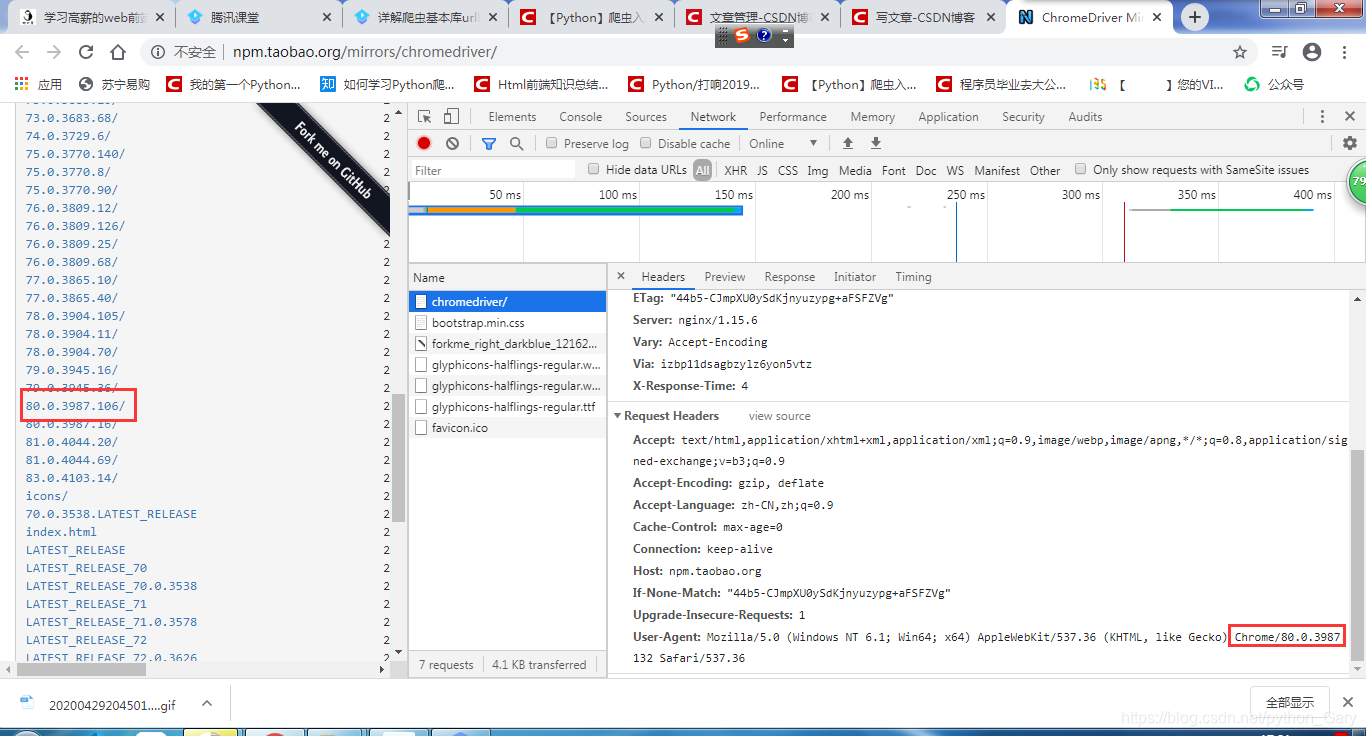Close the downloads bar

[x=1349, y=702]
